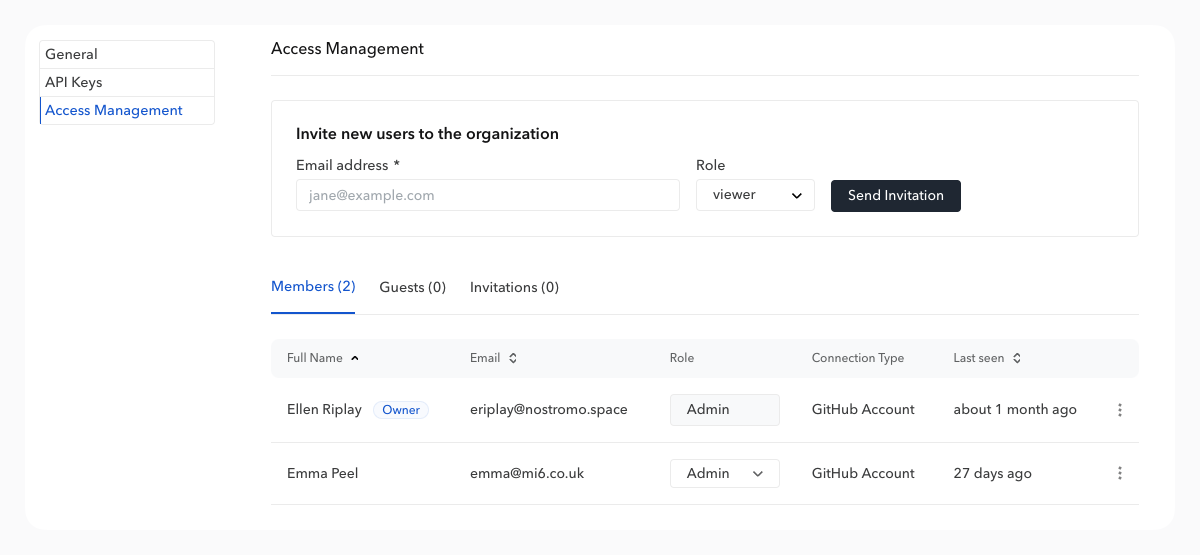Open the three-dot menu for Ellen Riplay
The height and width of the screenshot is (555, 1200).
coord(1120,410)
